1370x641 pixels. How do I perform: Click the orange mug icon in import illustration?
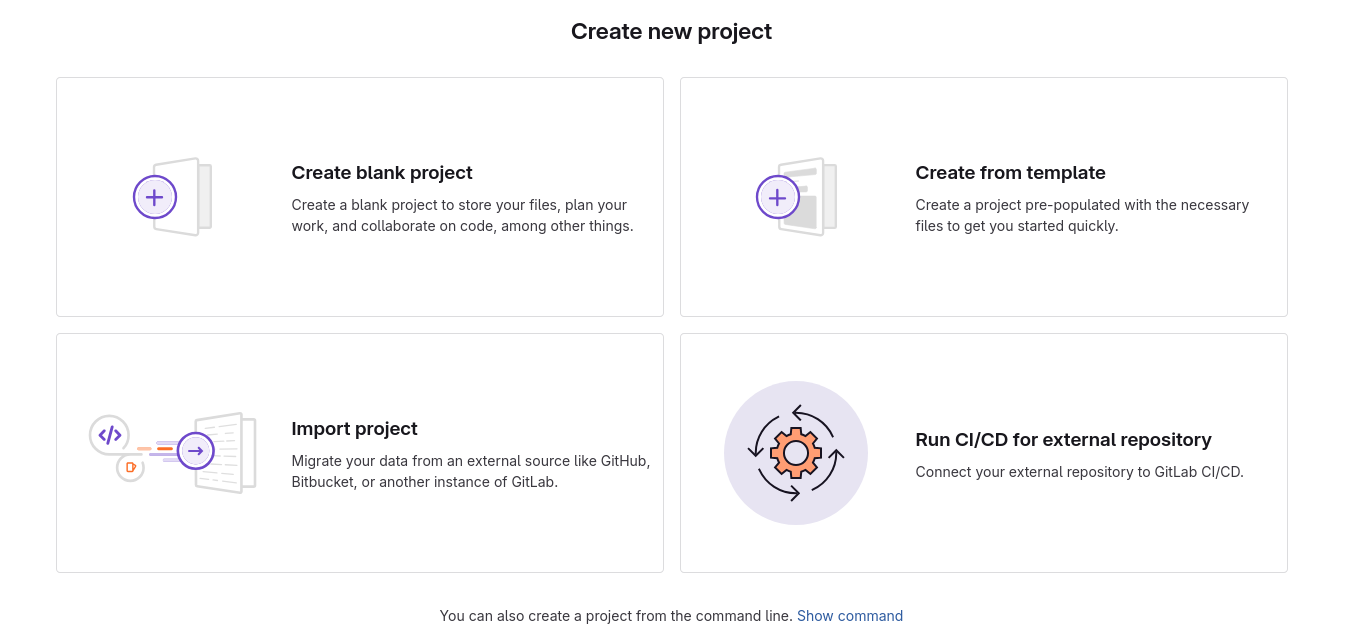[x=128, y=466]
